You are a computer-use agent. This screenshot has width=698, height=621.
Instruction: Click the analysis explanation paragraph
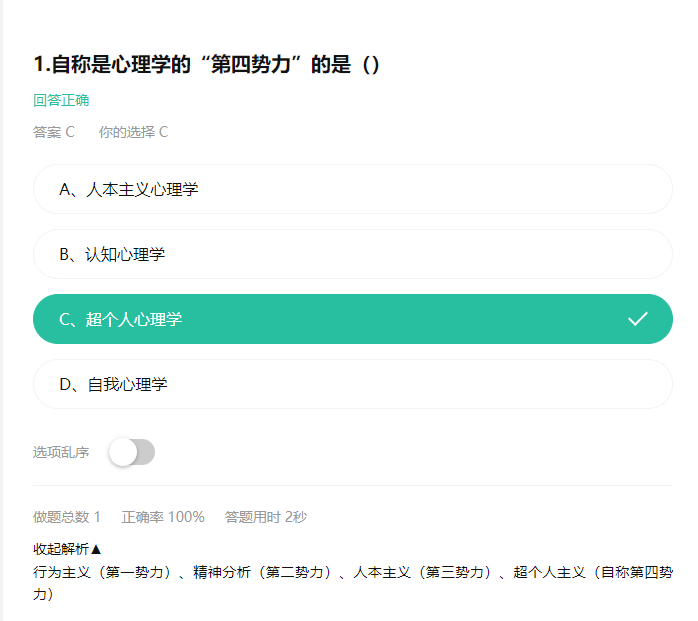[x=353, y=583]
